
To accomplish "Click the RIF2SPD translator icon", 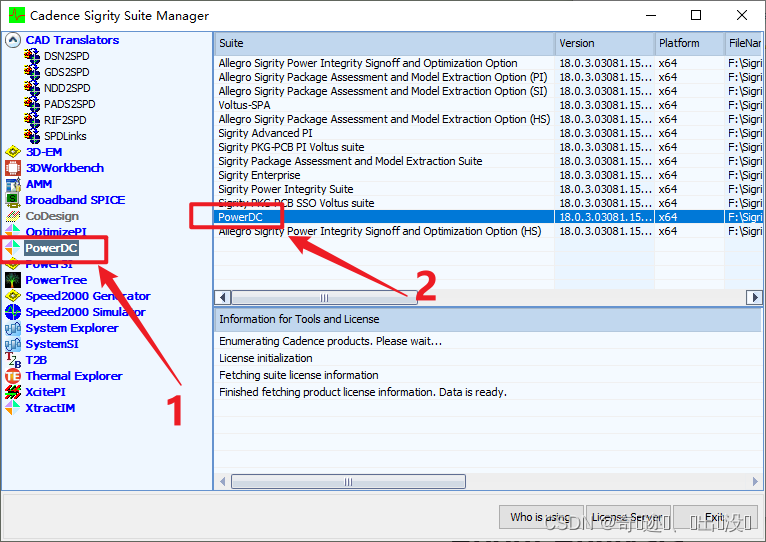I will point(32,120).
